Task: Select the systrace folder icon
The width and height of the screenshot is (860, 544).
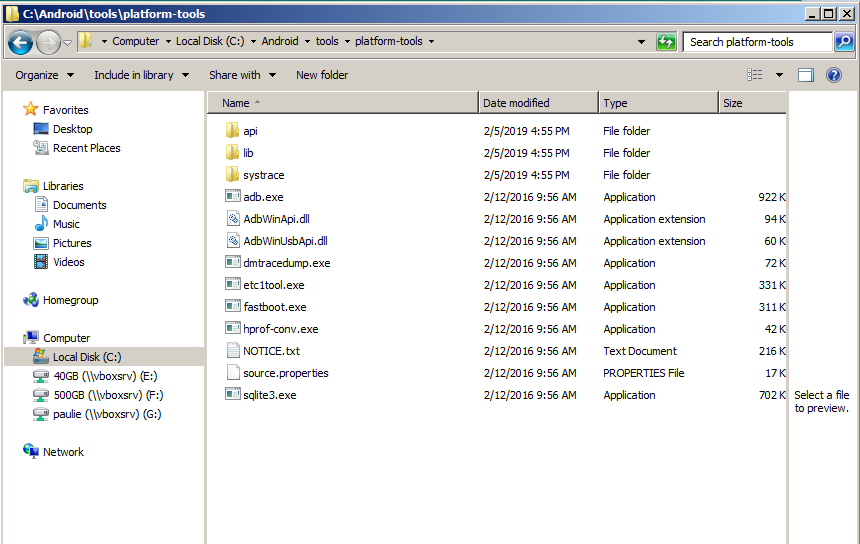Action: click(x=233, y=174)
